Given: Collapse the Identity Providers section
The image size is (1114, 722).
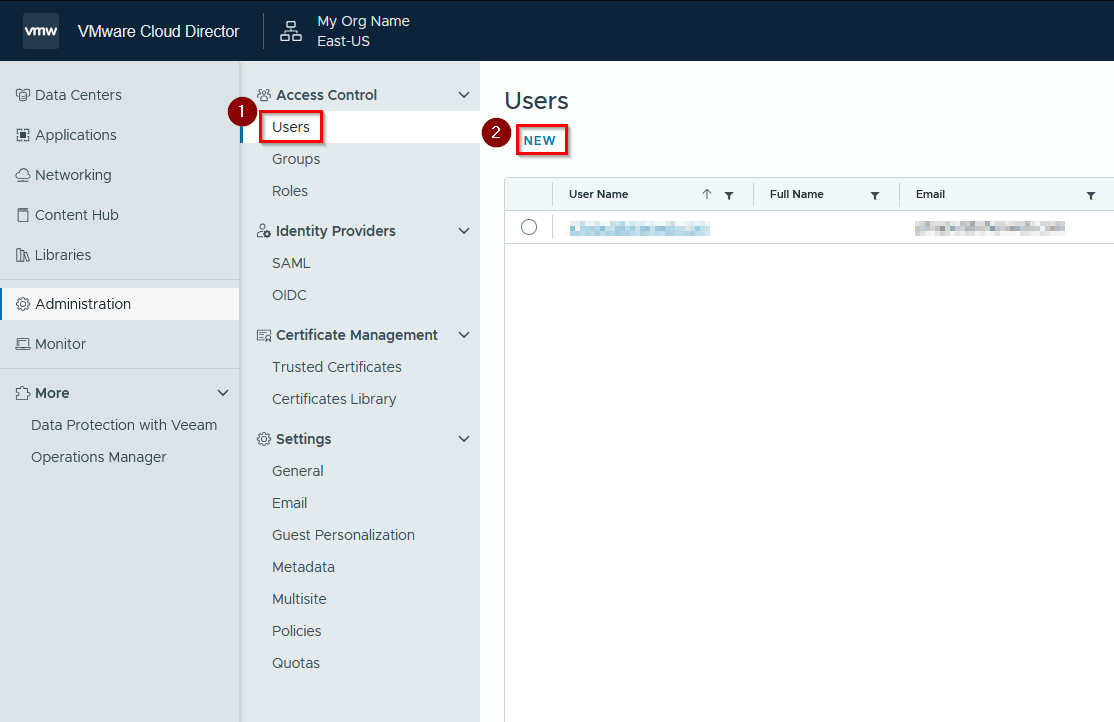Looking at the screenshot, I should [464, 231].
